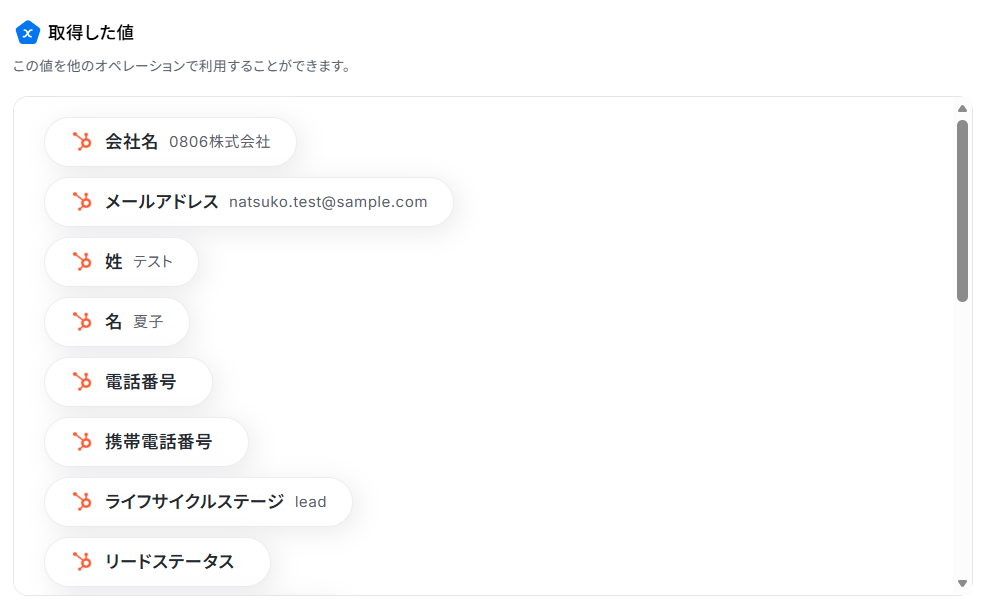Select the 電話番号 value chip
Image resolution: width=995 pixels, height=610 pixels.
click(128, 381)
